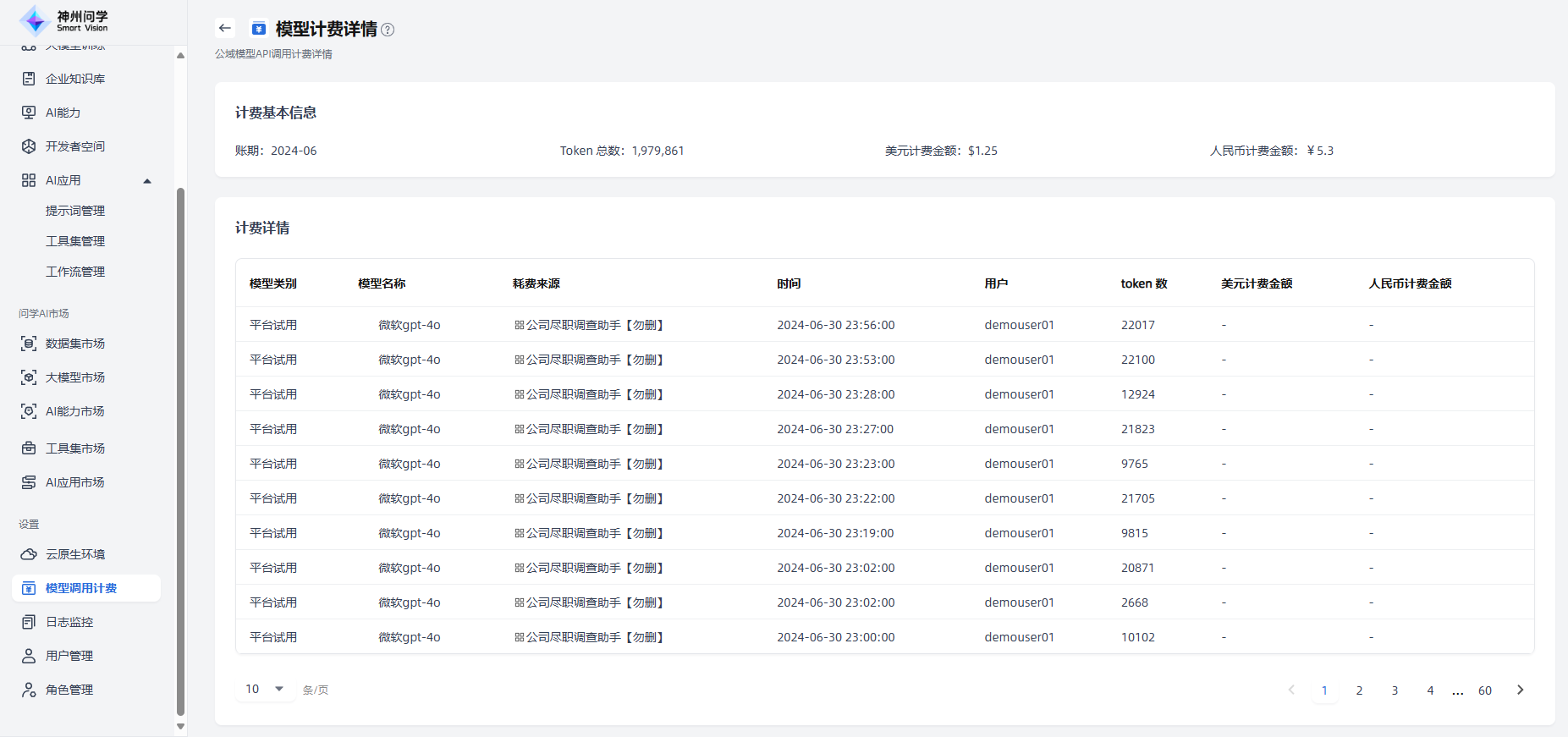
Task: Click the 日志监控 icon
Action: [x=29, y=622]
